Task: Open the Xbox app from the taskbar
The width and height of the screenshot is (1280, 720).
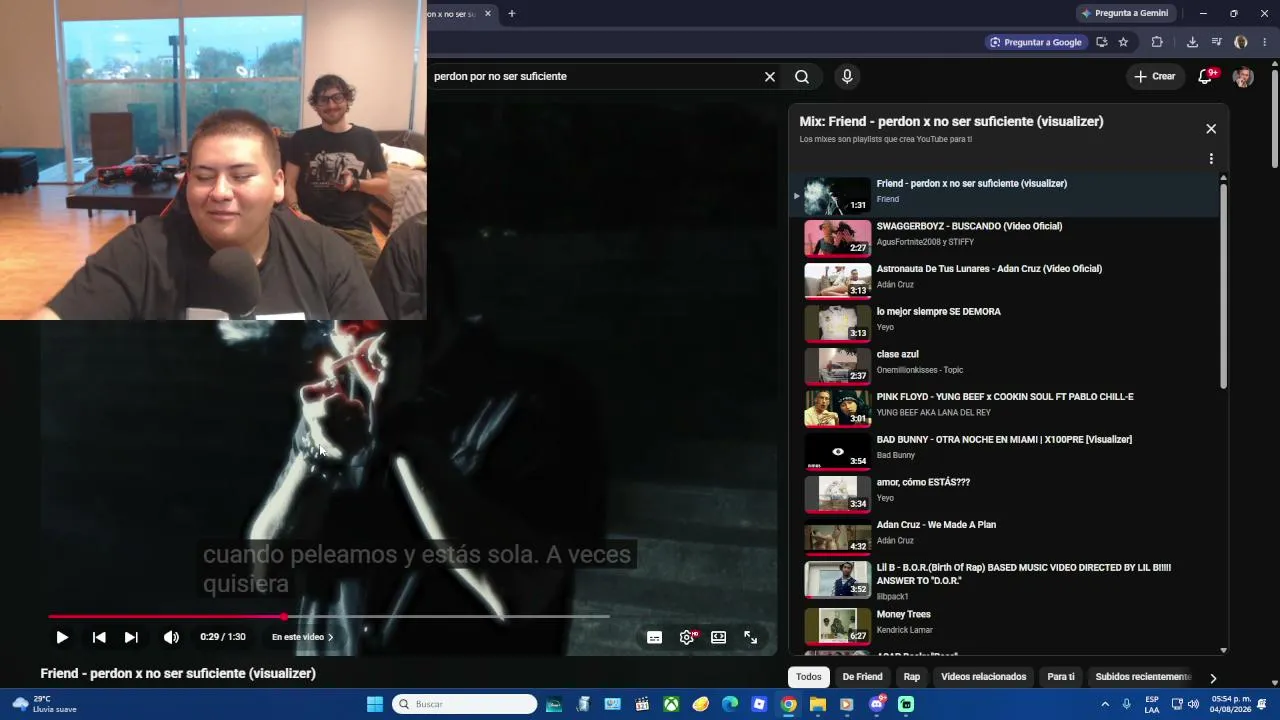Action: click(671, 704)
